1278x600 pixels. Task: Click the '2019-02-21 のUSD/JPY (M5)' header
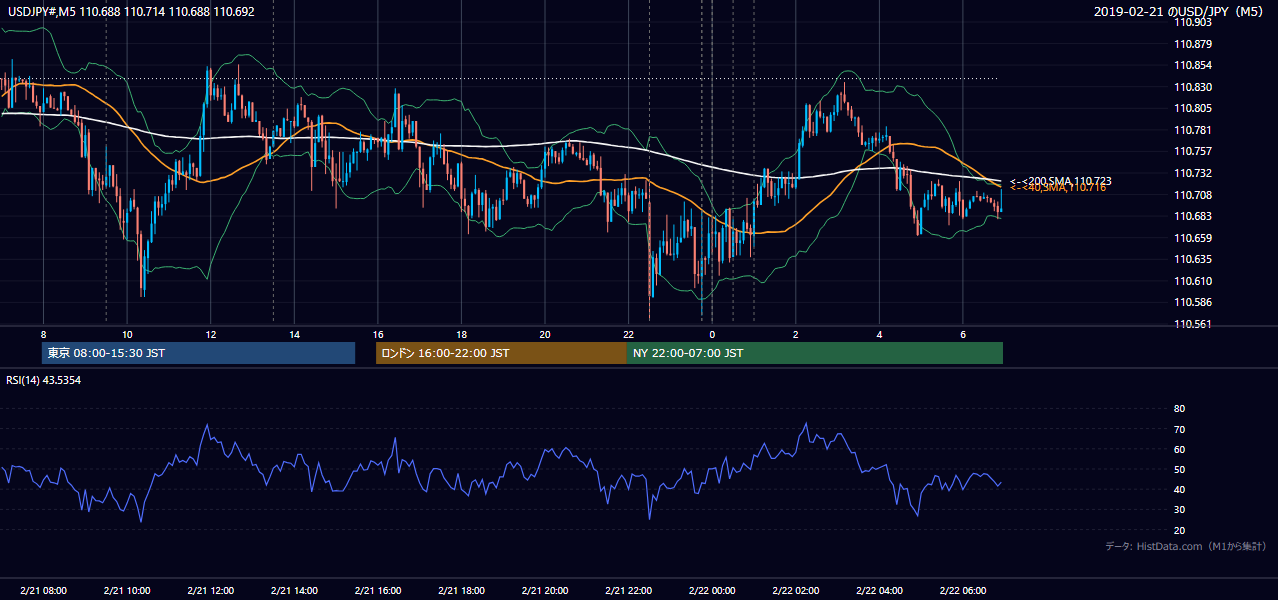pos(1178,12)
